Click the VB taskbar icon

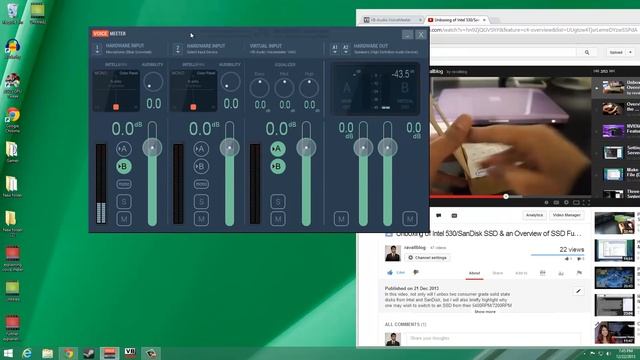click(x=130, y=353)
